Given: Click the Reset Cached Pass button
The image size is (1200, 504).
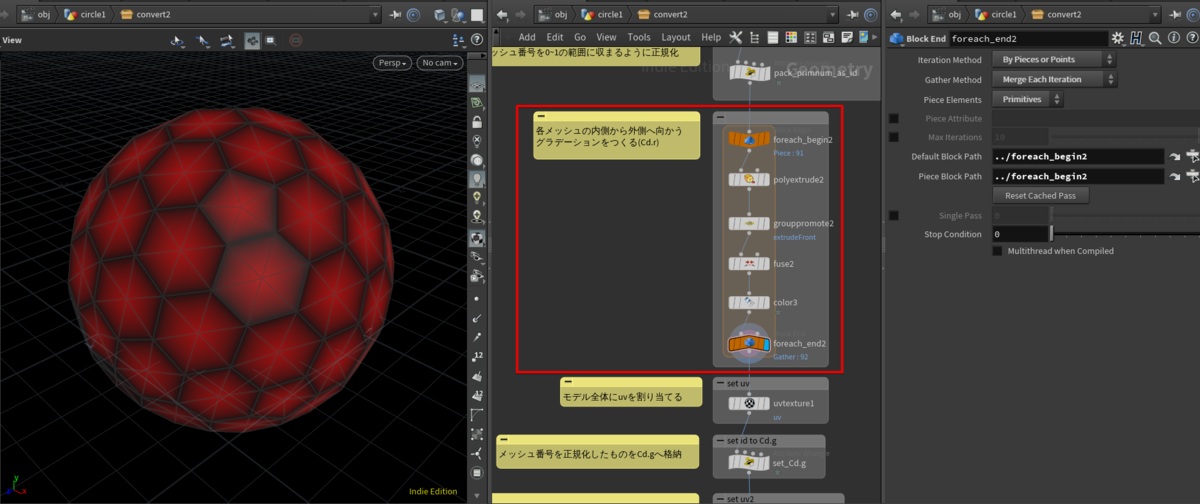Looking at the screenshot, I should pyautogui.click(x=1040, y=196).
